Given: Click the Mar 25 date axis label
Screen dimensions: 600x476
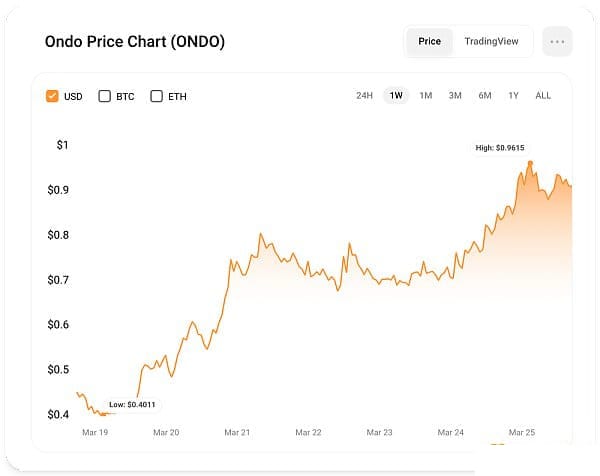Looking at the screenshot, I should pos(521,433).
